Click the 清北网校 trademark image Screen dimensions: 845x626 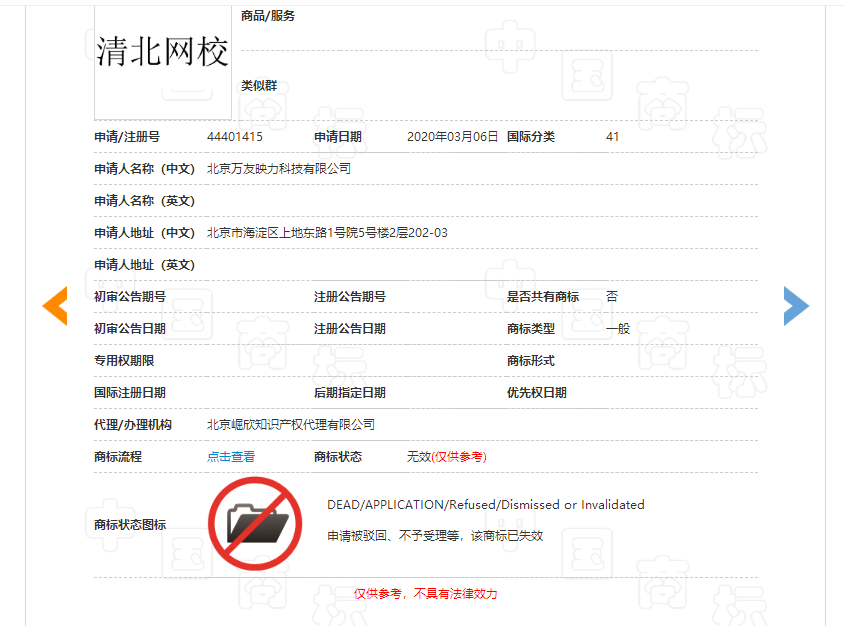(163, 62)
